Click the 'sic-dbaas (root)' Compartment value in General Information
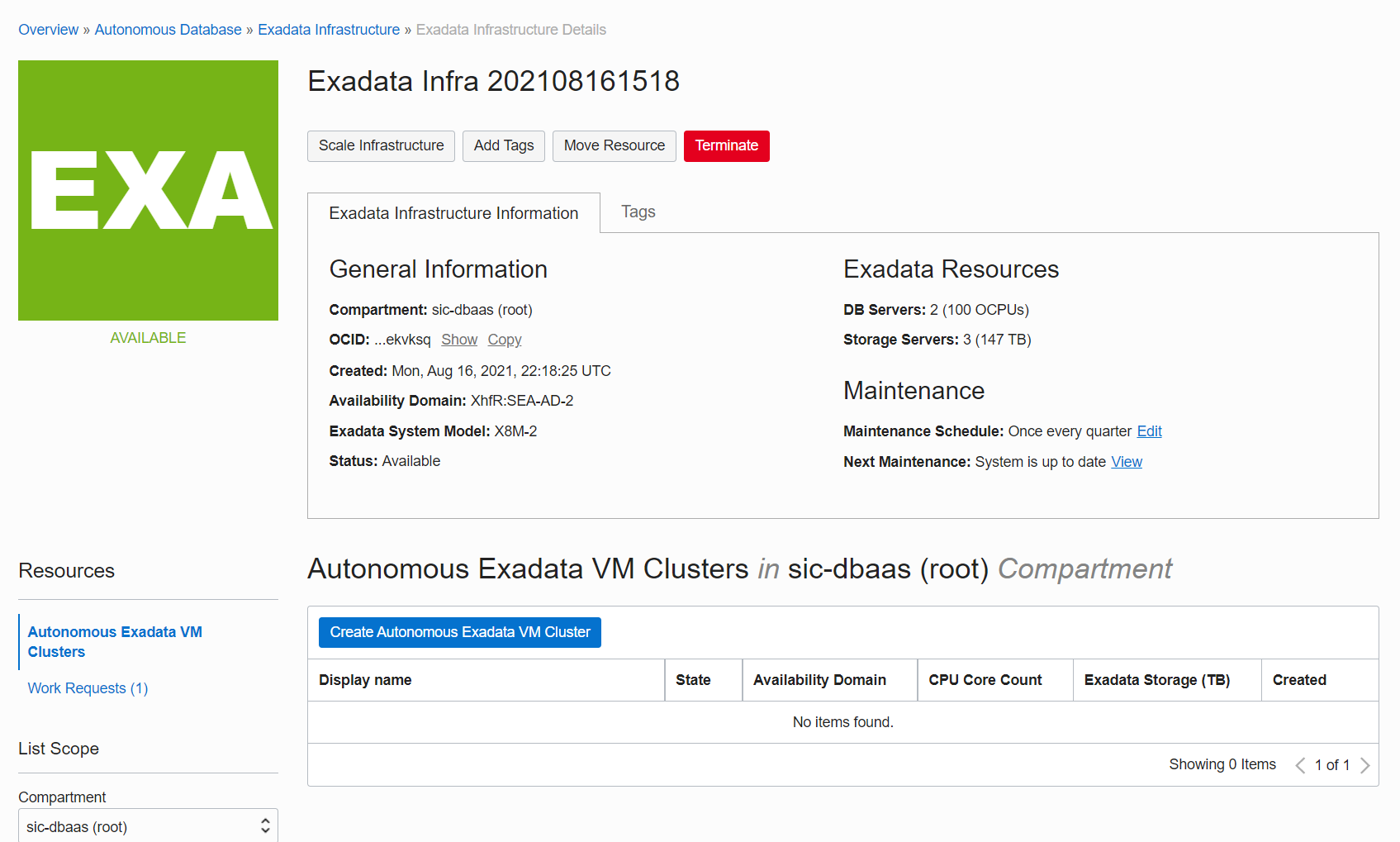This screenshot has width=1400, height=842. point(482,310)
